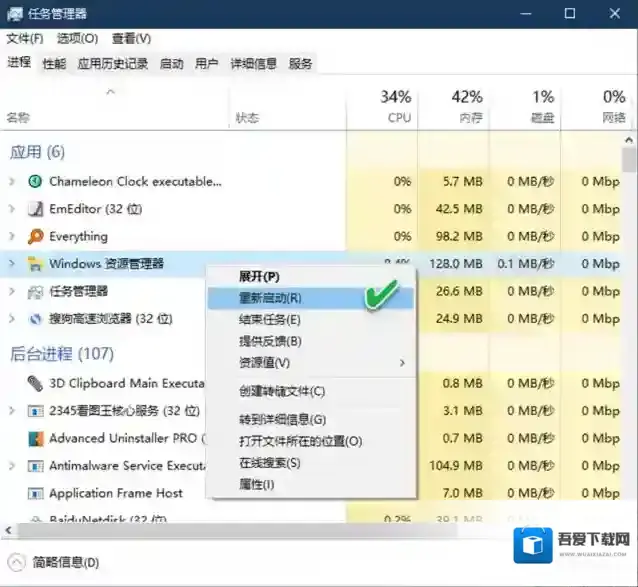Click the 2345看图王核心服务 icon

click(35, 411)
